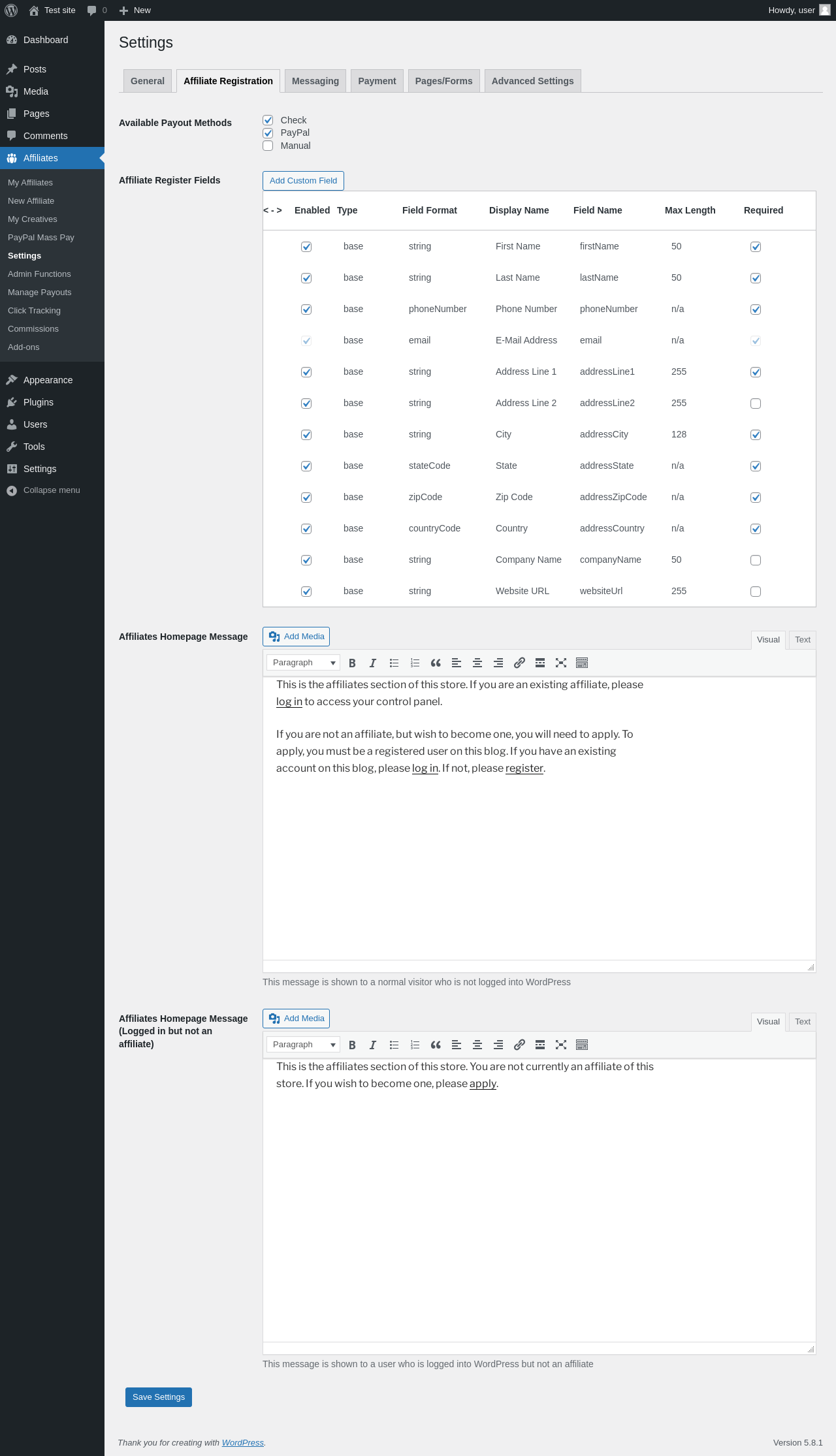This screenshot has width=836, height=1456.
Task: Open Manage Payouts submenu item
Action: pos(39,293)
